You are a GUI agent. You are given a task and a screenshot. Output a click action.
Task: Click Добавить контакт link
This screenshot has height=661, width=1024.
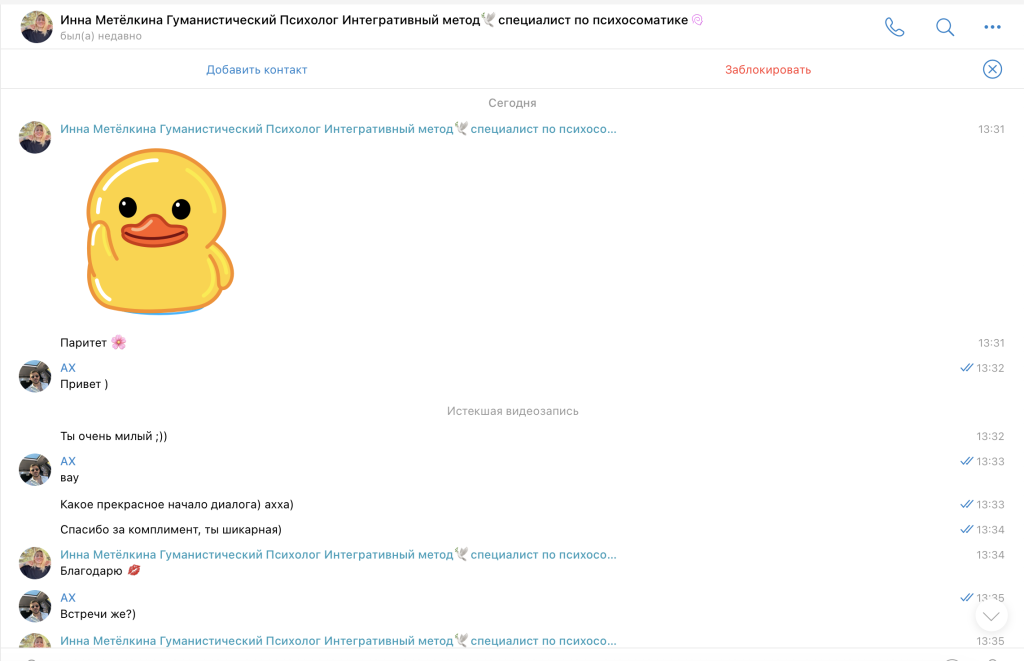click(257, 70)
